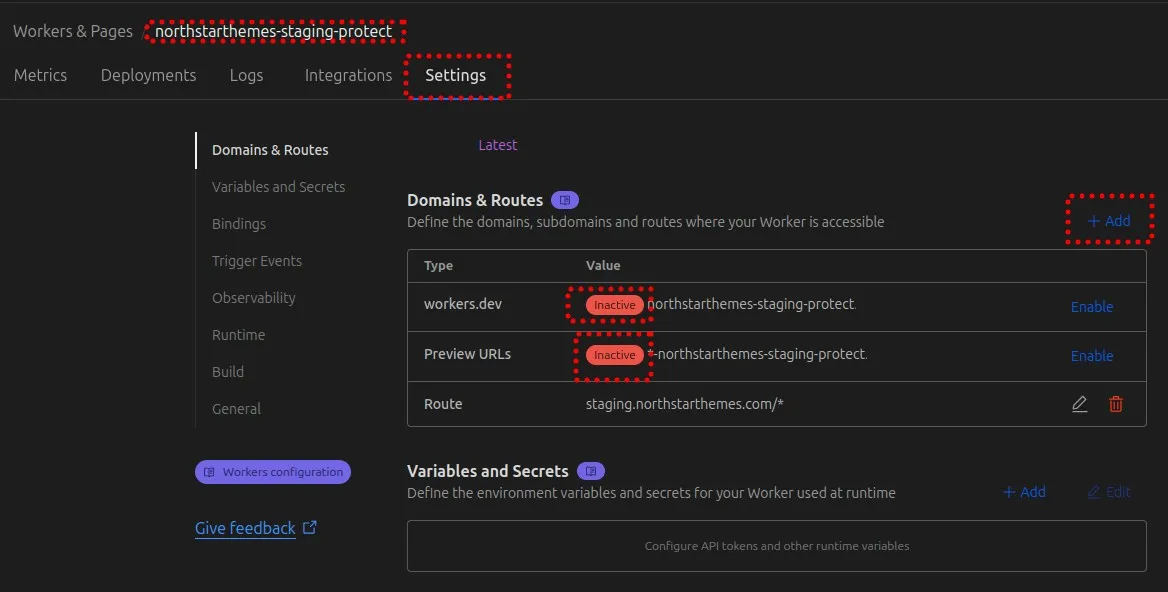Add a new variable or secret
1168x592 pixels.
(1024, 492)
